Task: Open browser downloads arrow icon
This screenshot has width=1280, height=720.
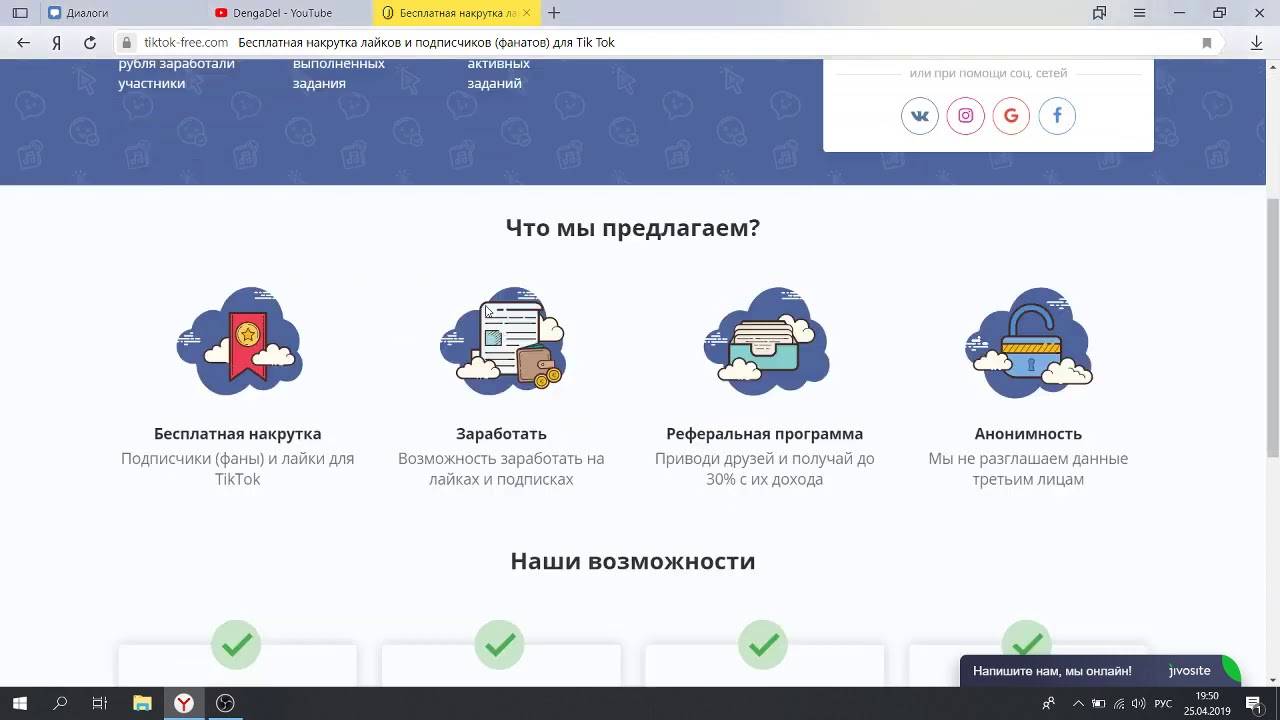Action: tap(1257, 43)
